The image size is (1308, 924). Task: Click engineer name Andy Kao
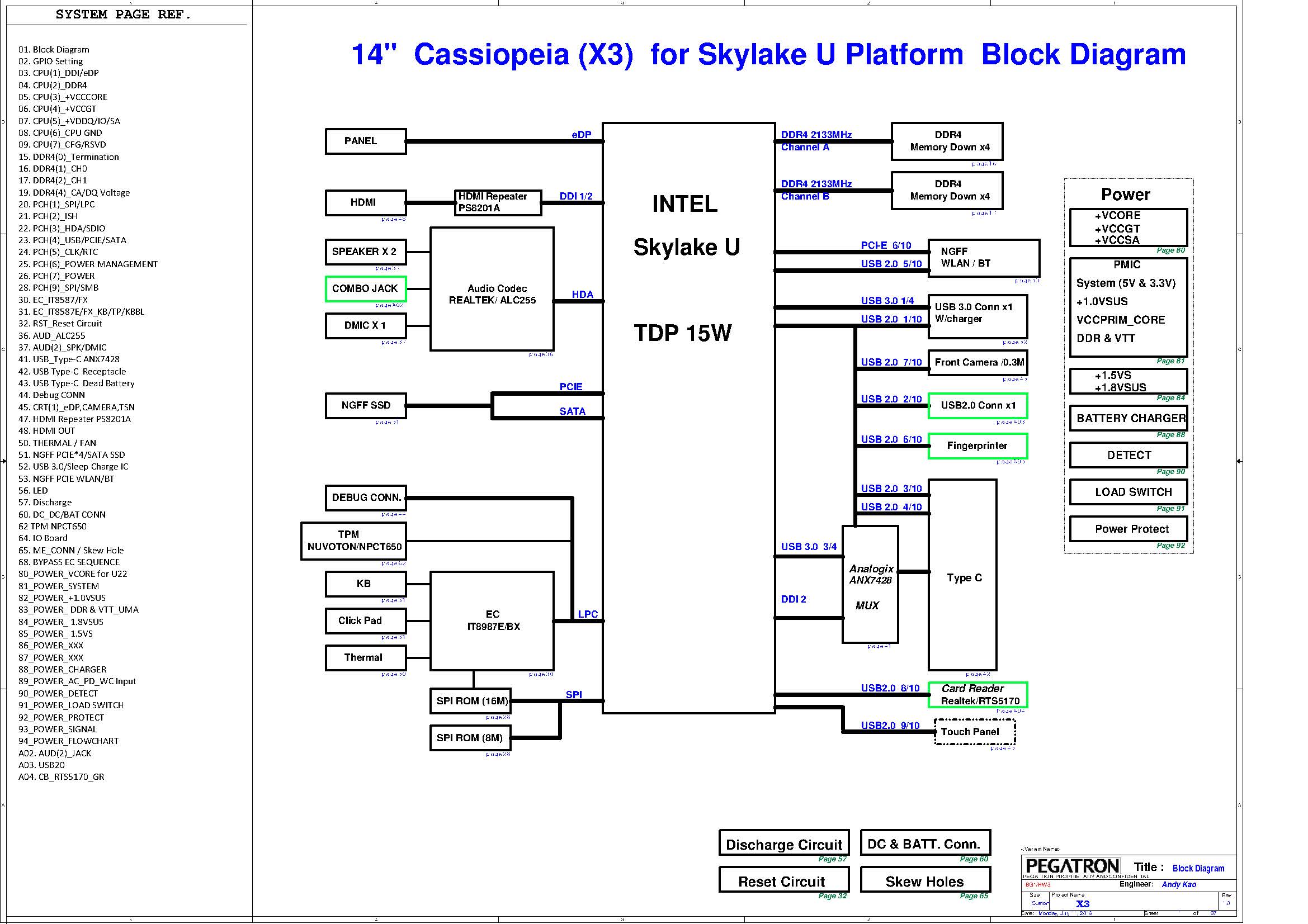click(x=1179, y=885)
